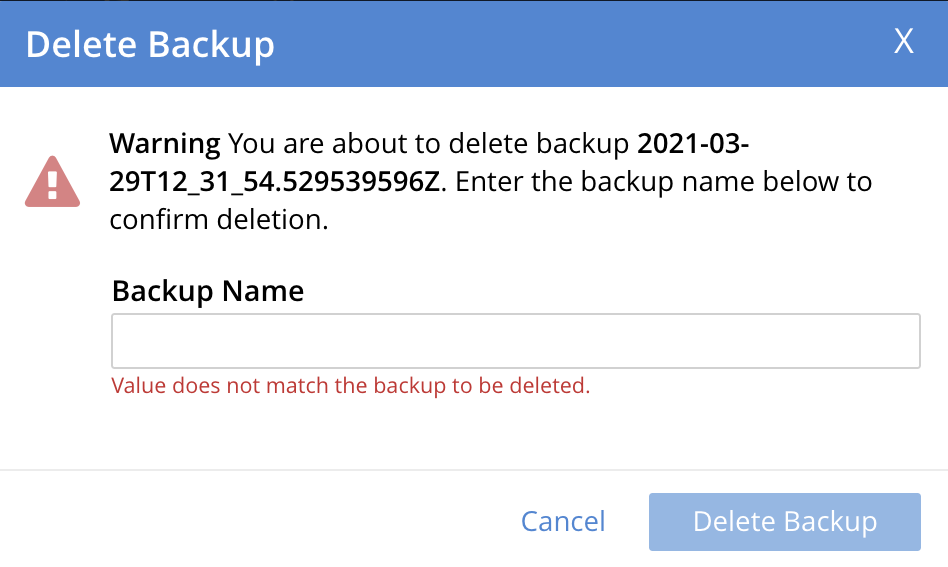Click the Backup Name field label
Image resolution: width=948 pixels, height=567 pixels.
pos(208,291)
